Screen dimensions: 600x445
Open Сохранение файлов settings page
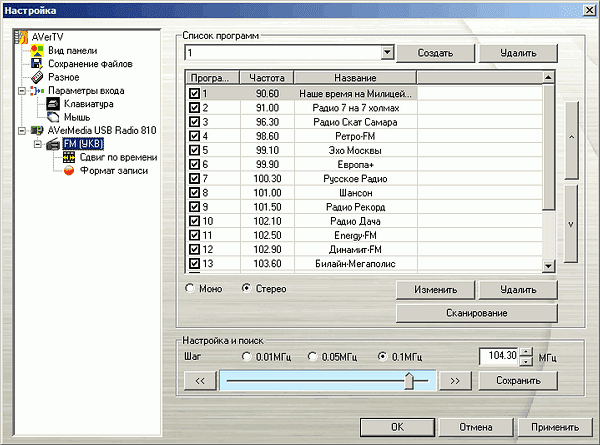[90, 64]
